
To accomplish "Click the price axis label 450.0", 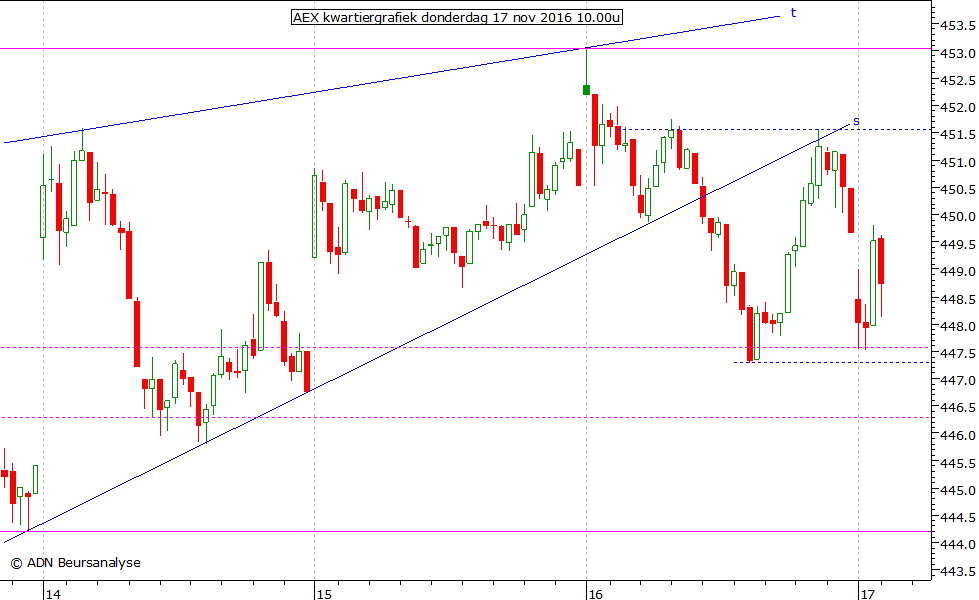I will (x=958, y=217).
